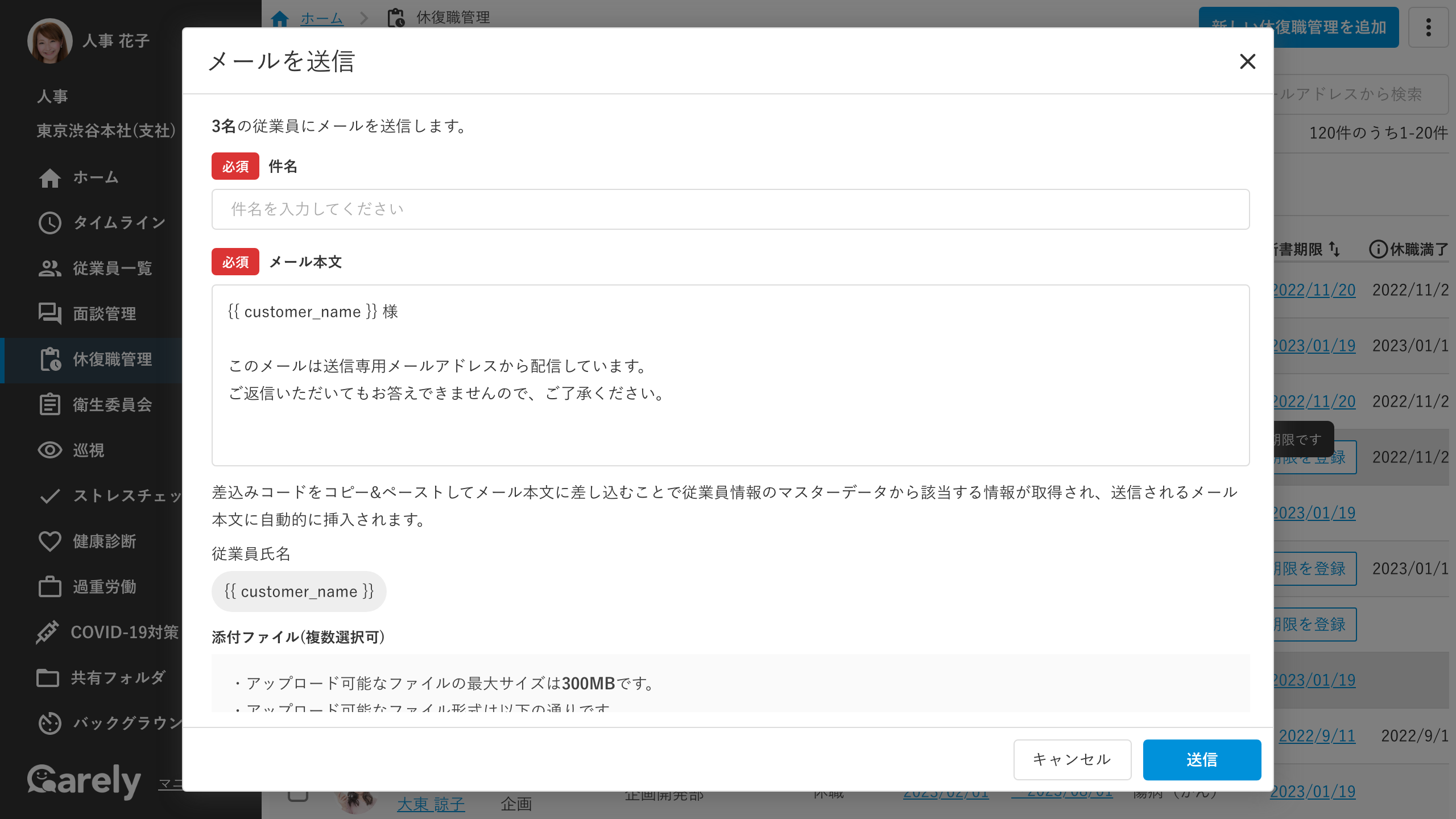Open the interview management (面談管理) chat icon
Image resolution: width=1456 pixels, height=819 pixels.
(49, 314)
